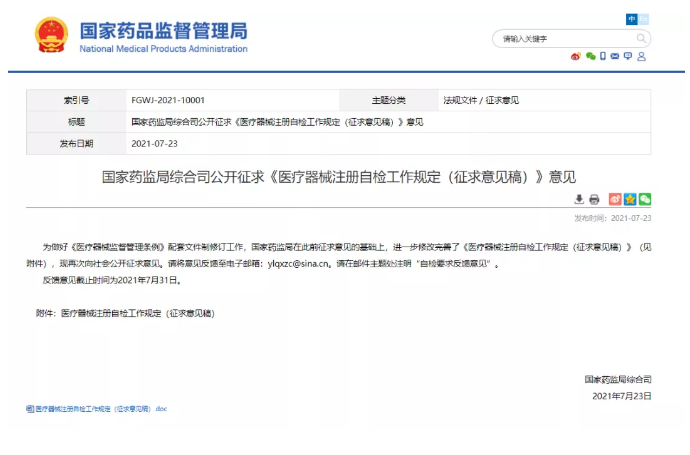
Task: Click the 附件 line in article body
Action: [125, 313]
